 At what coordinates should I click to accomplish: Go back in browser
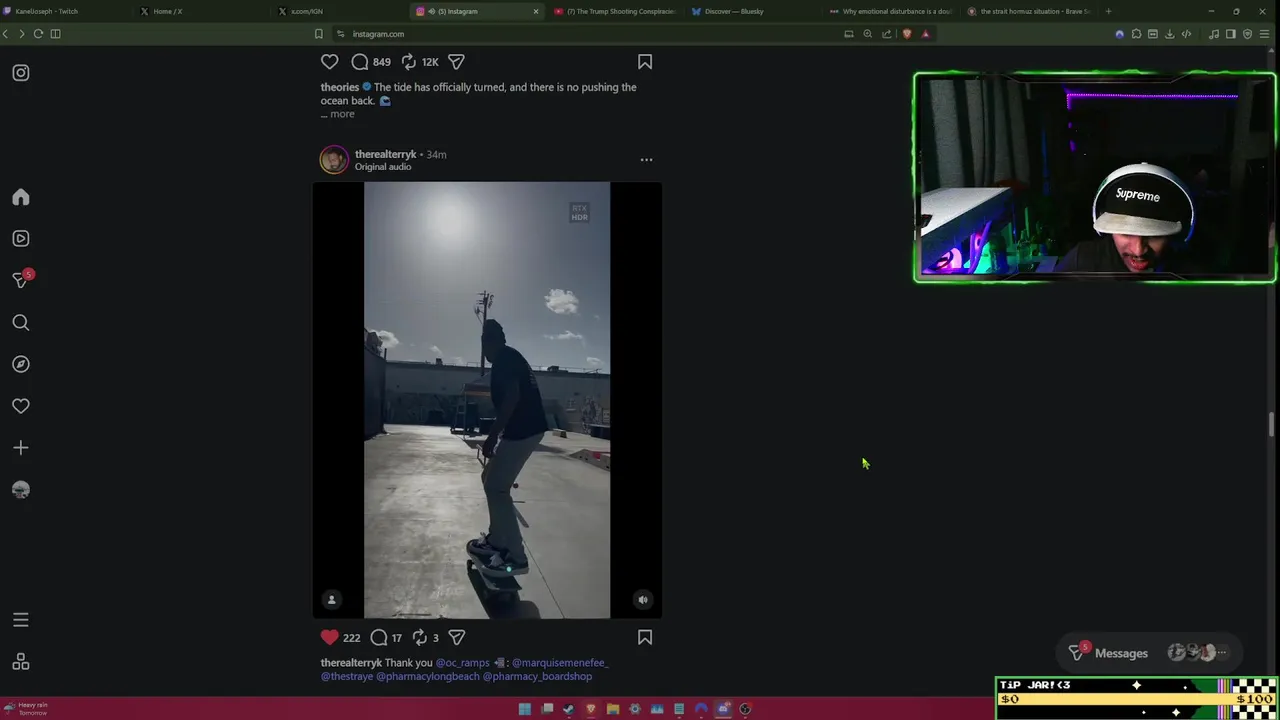pos(6,34)
